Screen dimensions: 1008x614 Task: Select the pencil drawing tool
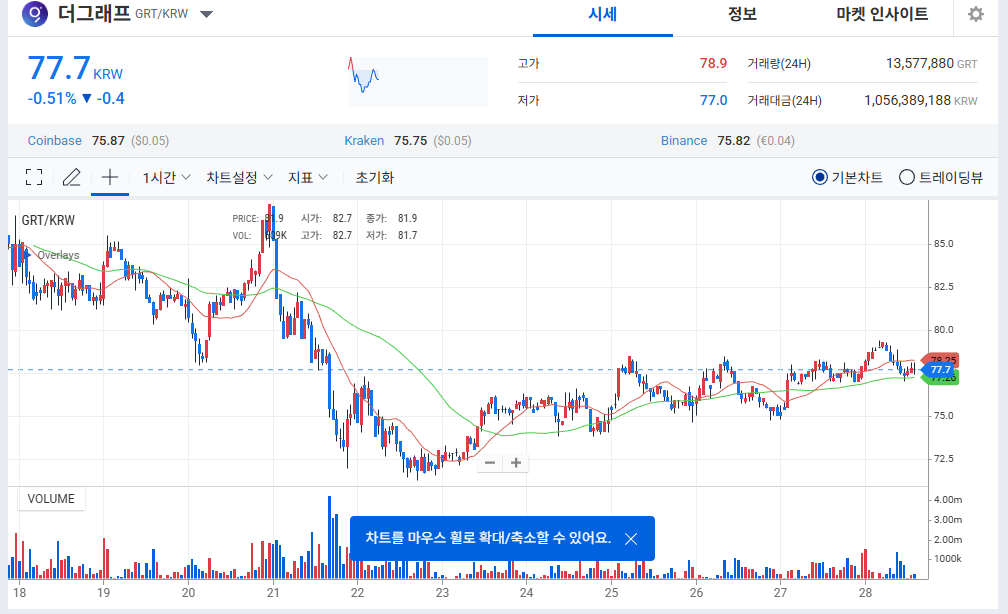coord(71,177)
